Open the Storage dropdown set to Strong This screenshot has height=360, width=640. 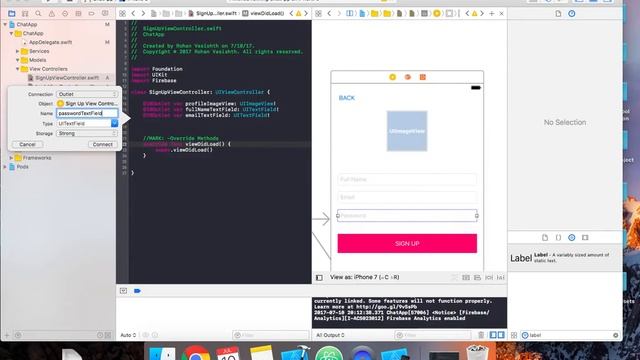tap(87, 133)
